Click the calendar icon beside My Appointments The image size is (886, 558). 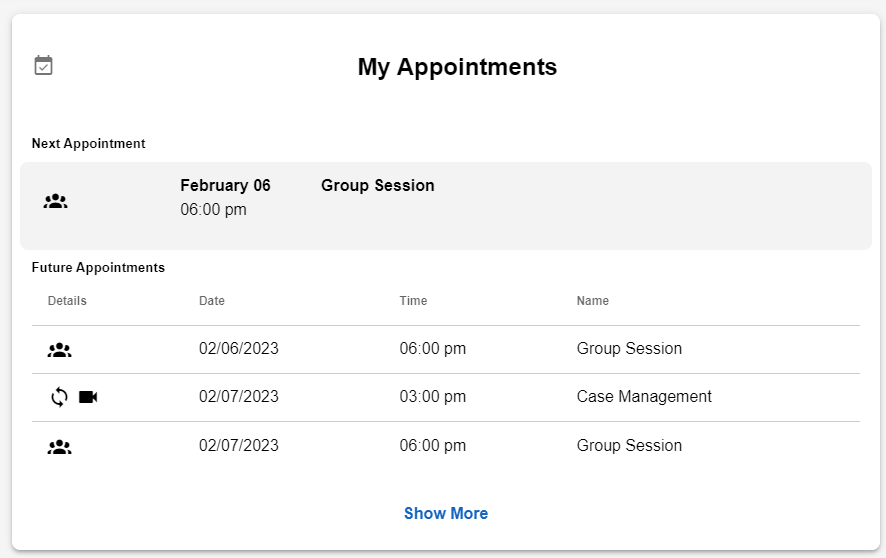click(x=43, y=66)
